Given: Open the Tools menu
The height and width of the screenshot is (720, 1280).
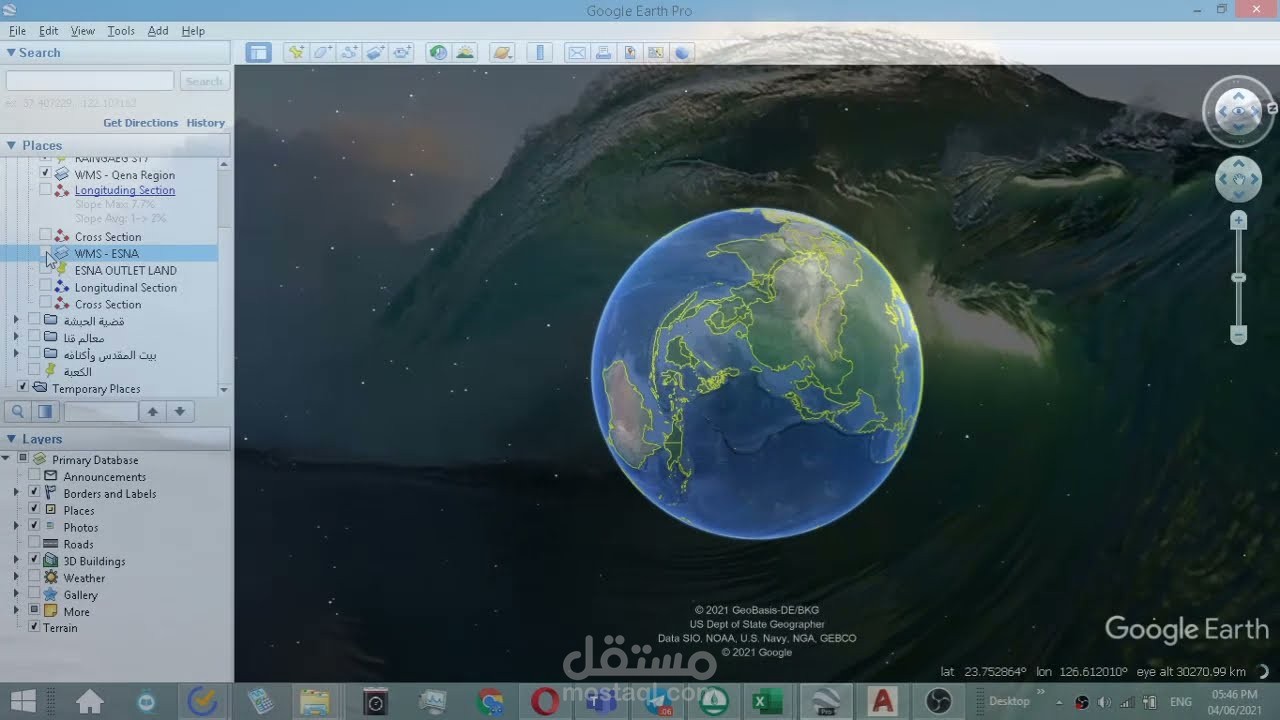Looking at the screenshot, I should [x=121, y=31].
